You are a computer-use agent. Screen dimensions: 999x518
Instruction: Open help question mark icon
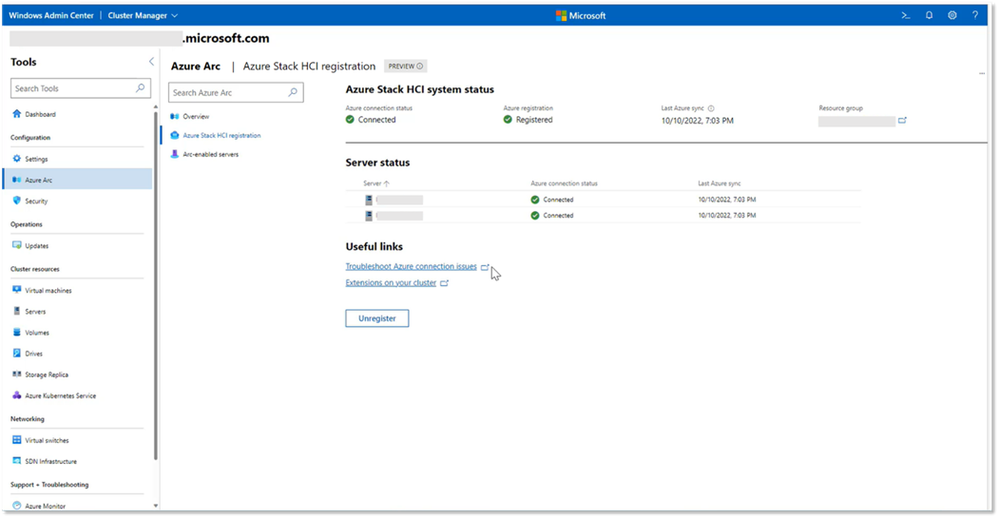click(x=975, y=15)
